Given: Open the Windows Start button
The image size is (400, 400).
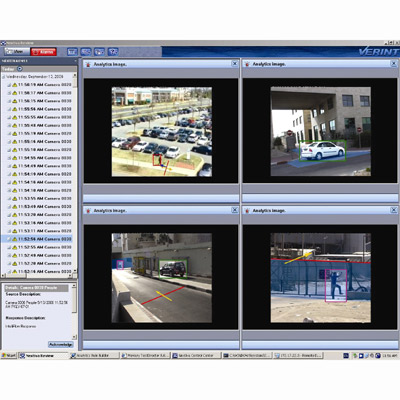Looking at the screenshot, I should [9, 356].
